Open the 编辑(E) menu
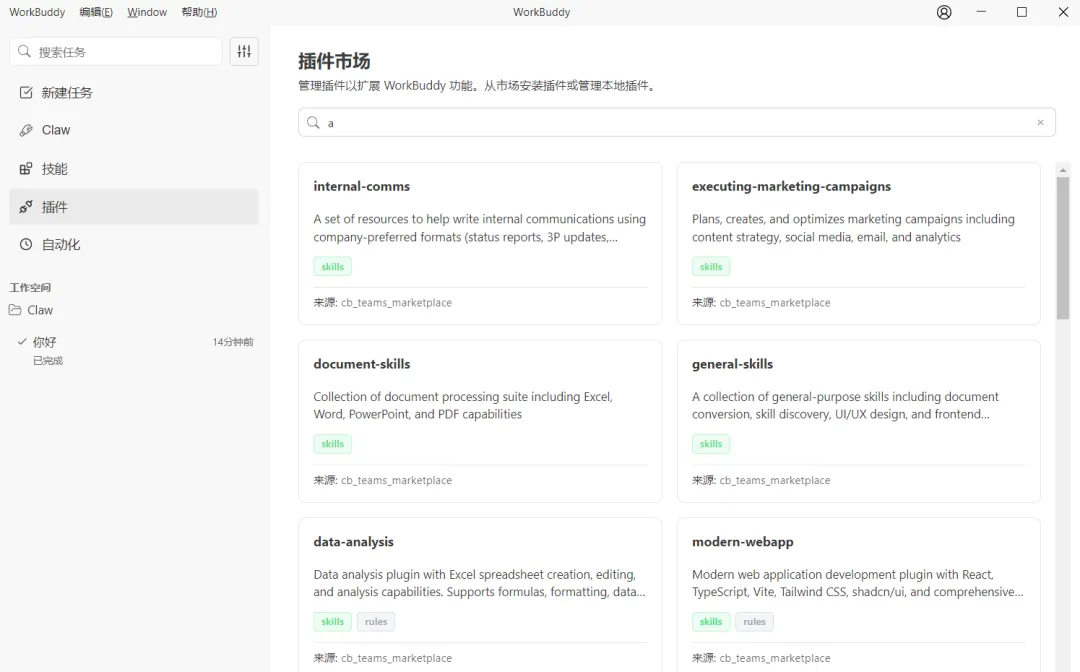 coord(96,12)
